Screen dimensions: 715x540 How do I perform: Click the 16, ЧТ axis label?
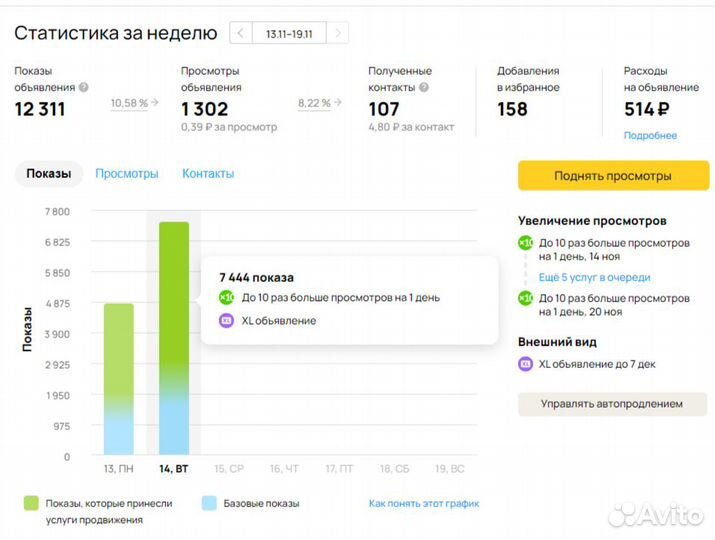[284, 469]
